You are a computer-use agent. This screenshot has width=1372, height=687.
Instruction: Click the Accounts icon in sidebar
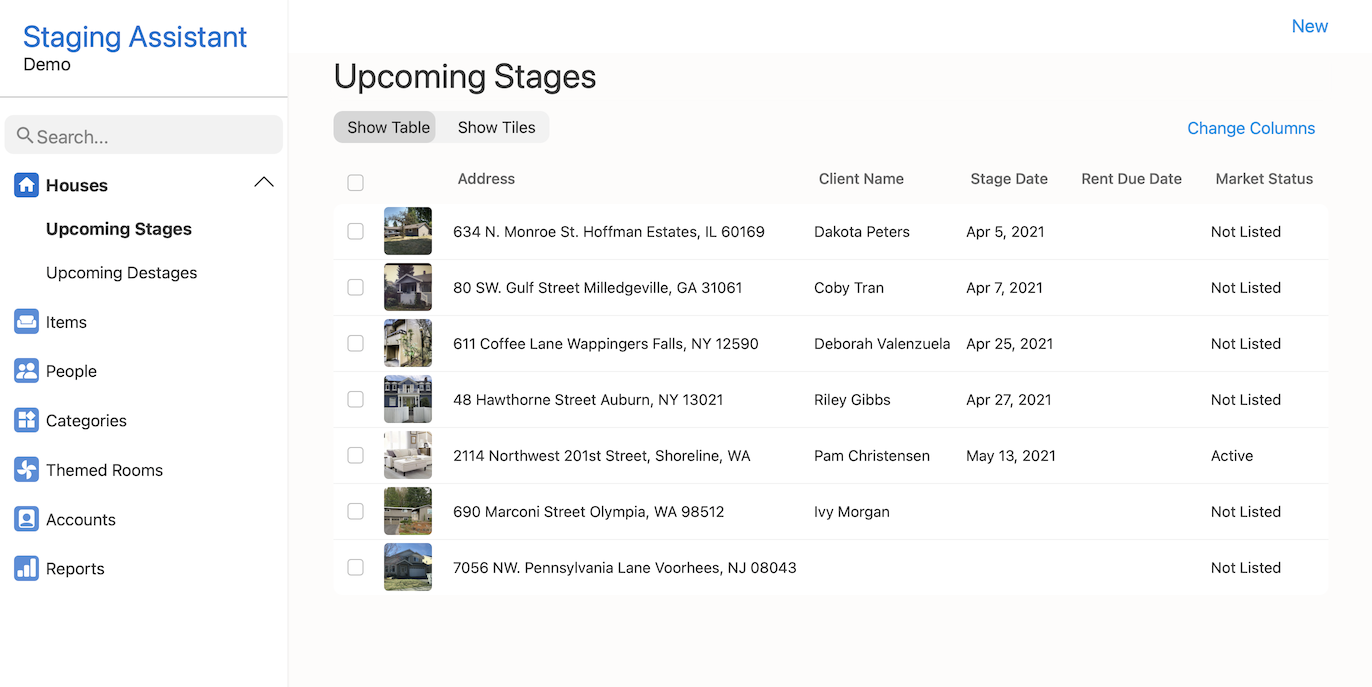(x=26, y=519)
